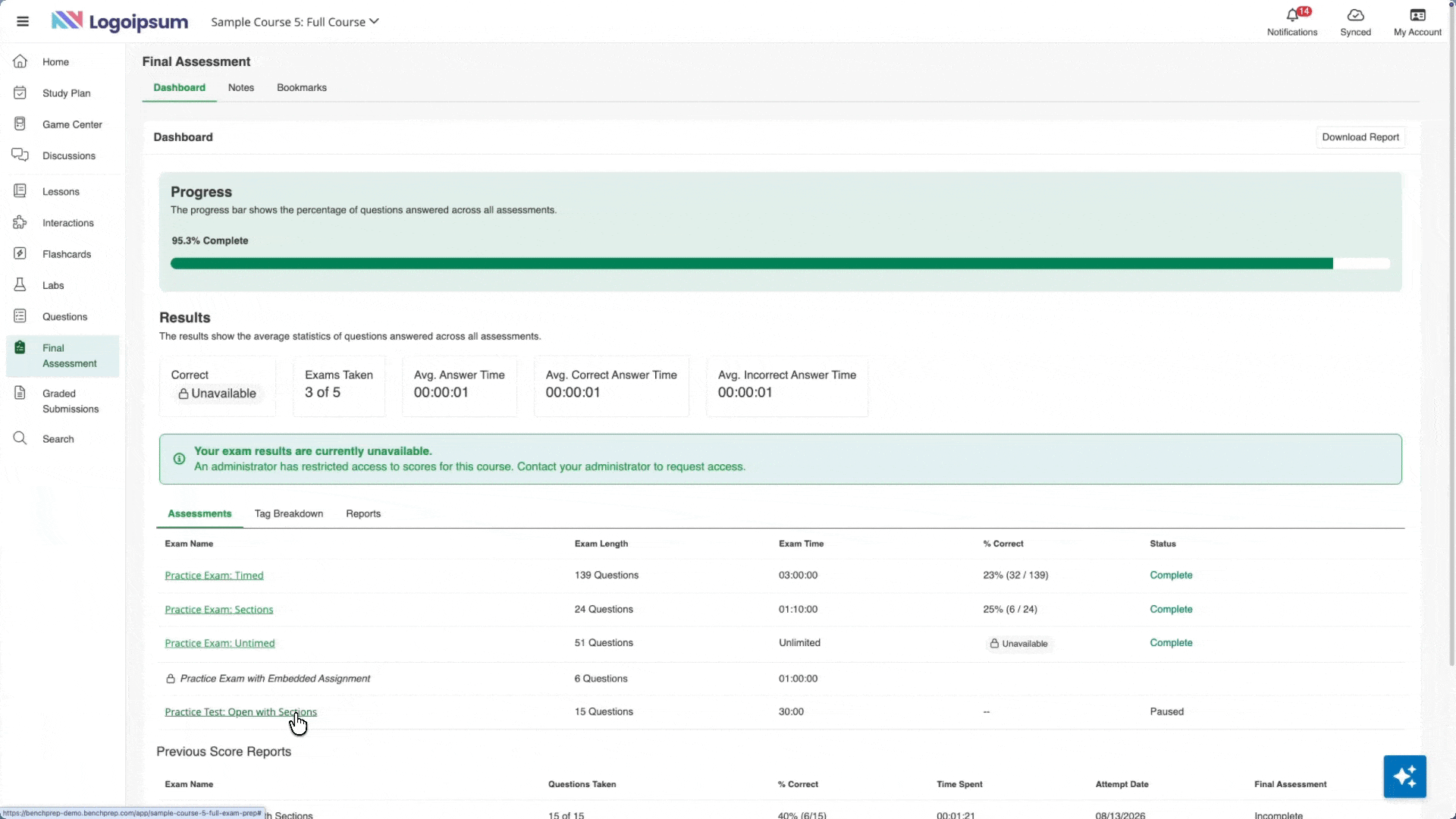
Task: Open Graded Submissions document icon
Action: click(x=20, y=393)
